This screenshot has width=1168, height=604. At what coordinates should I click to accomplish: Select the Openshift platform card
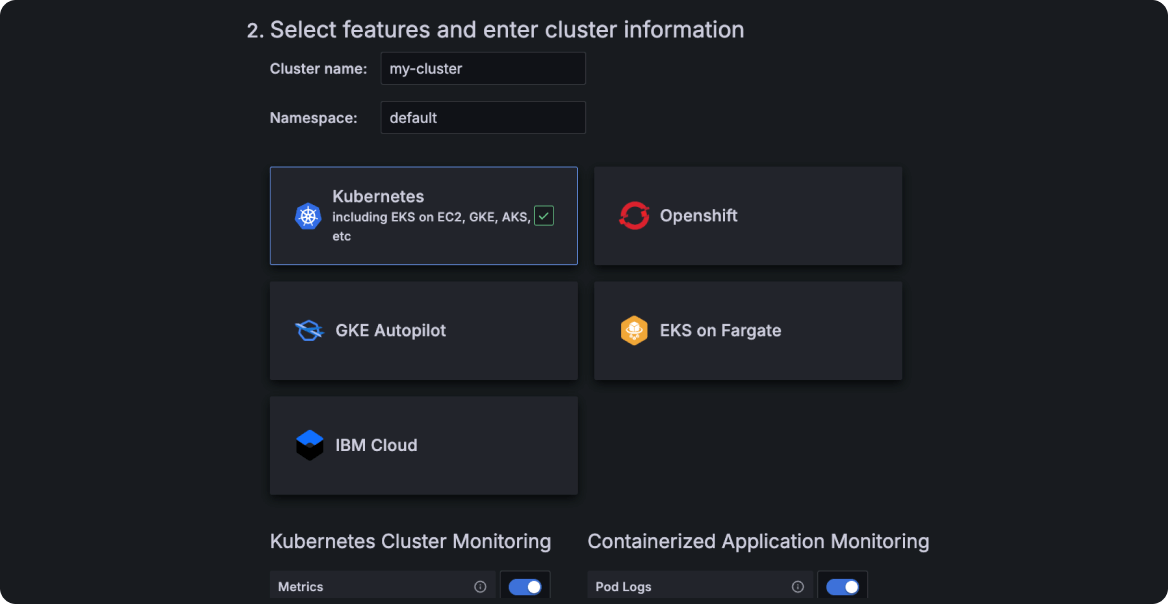click(748, 216)
